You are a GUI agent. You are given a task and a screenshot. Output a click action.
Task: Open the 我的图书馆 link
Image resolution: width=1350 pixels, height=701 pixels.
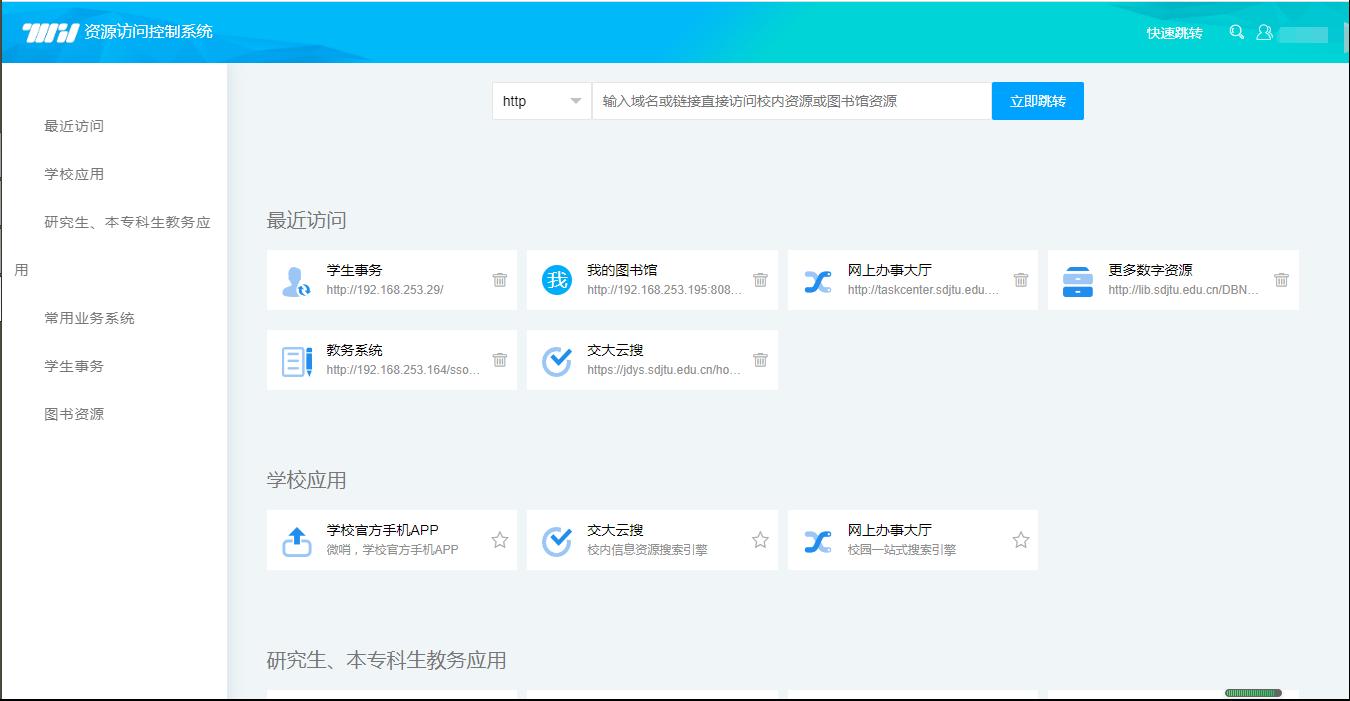pos(622,270)
